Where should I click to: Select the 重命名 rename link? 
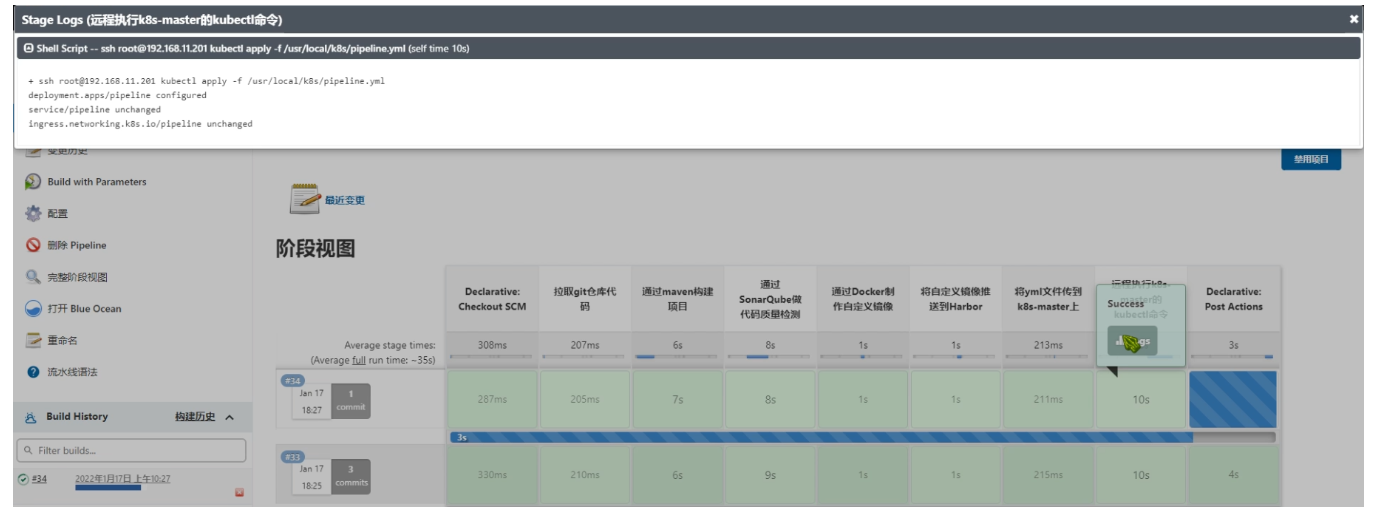[63, 340]
